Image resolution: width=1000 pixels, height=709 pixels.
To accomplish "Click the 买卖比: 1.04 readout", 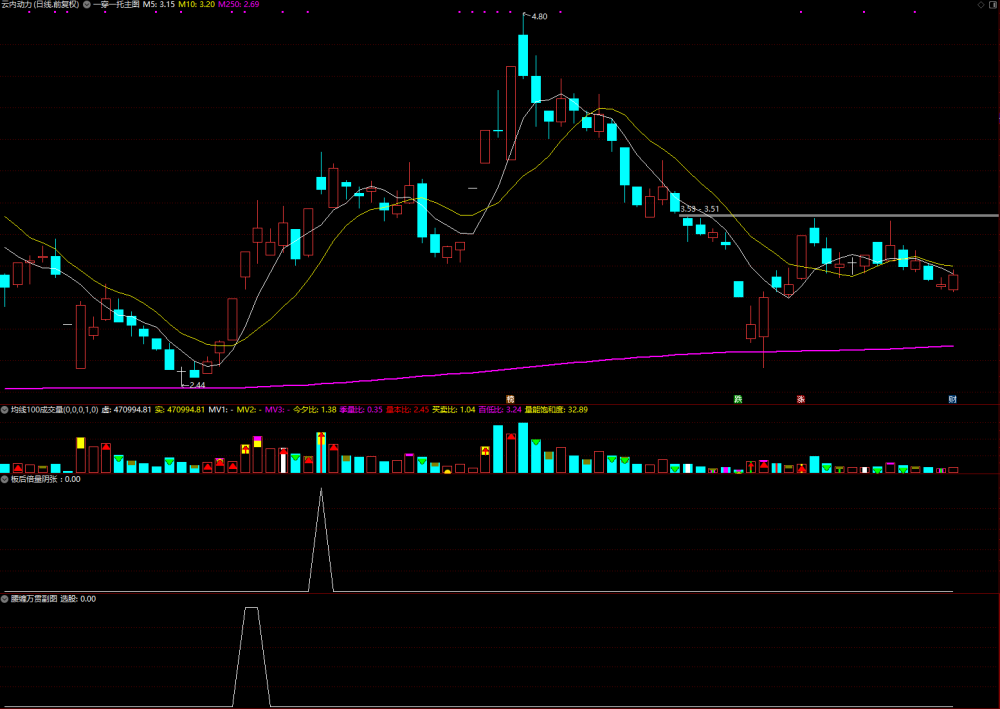I will tap(453, 410).
